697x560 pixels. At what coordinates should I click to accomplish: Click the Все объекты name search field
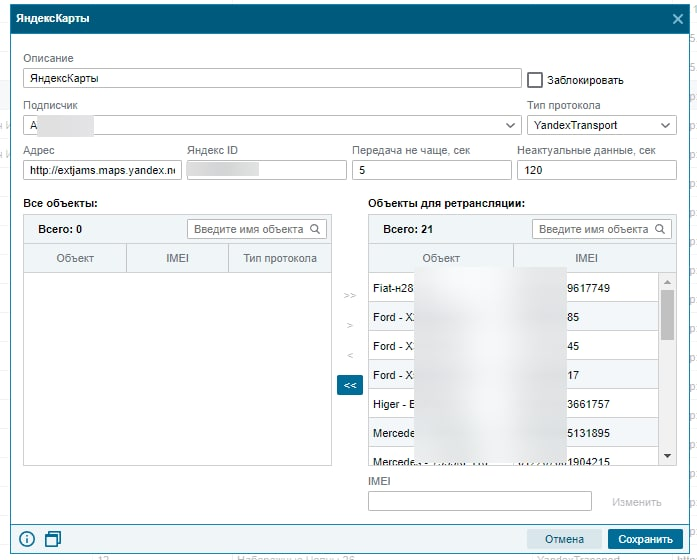pyautogui.click(x=257, y=229)
